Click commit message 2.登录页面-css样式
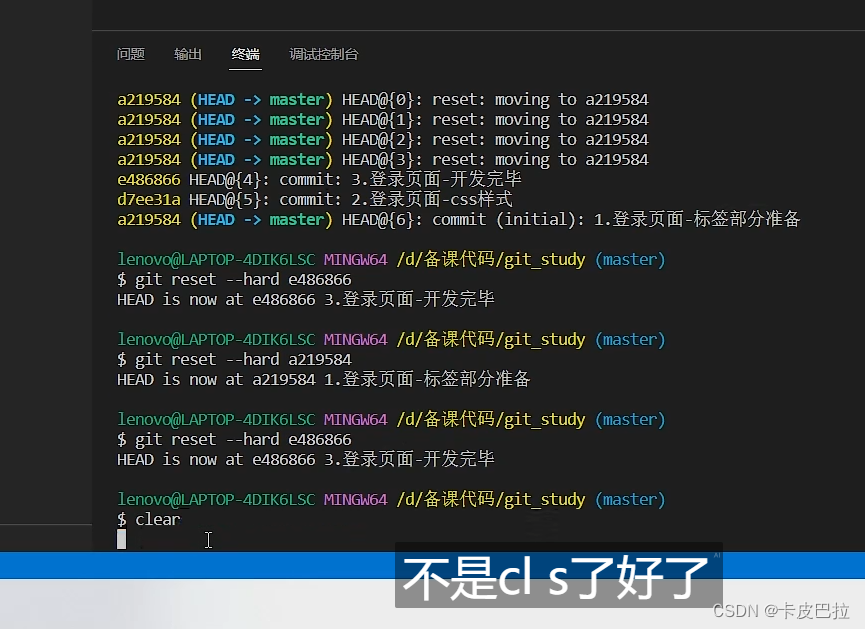The image size is (865, 629). [x=432, y=199]
